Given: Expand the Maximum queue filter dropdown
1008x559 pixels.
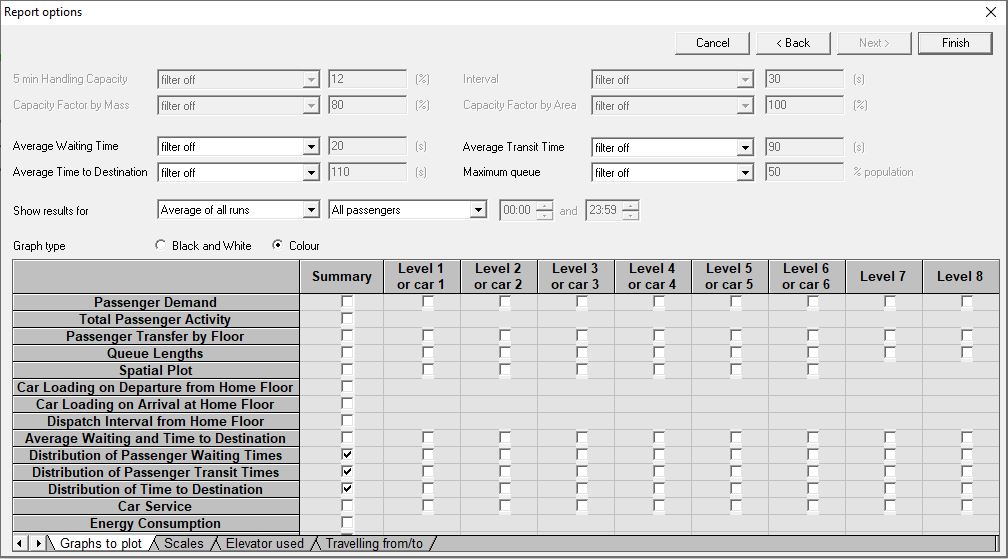Looking at the screenshot, I should [x=745, y=173].
